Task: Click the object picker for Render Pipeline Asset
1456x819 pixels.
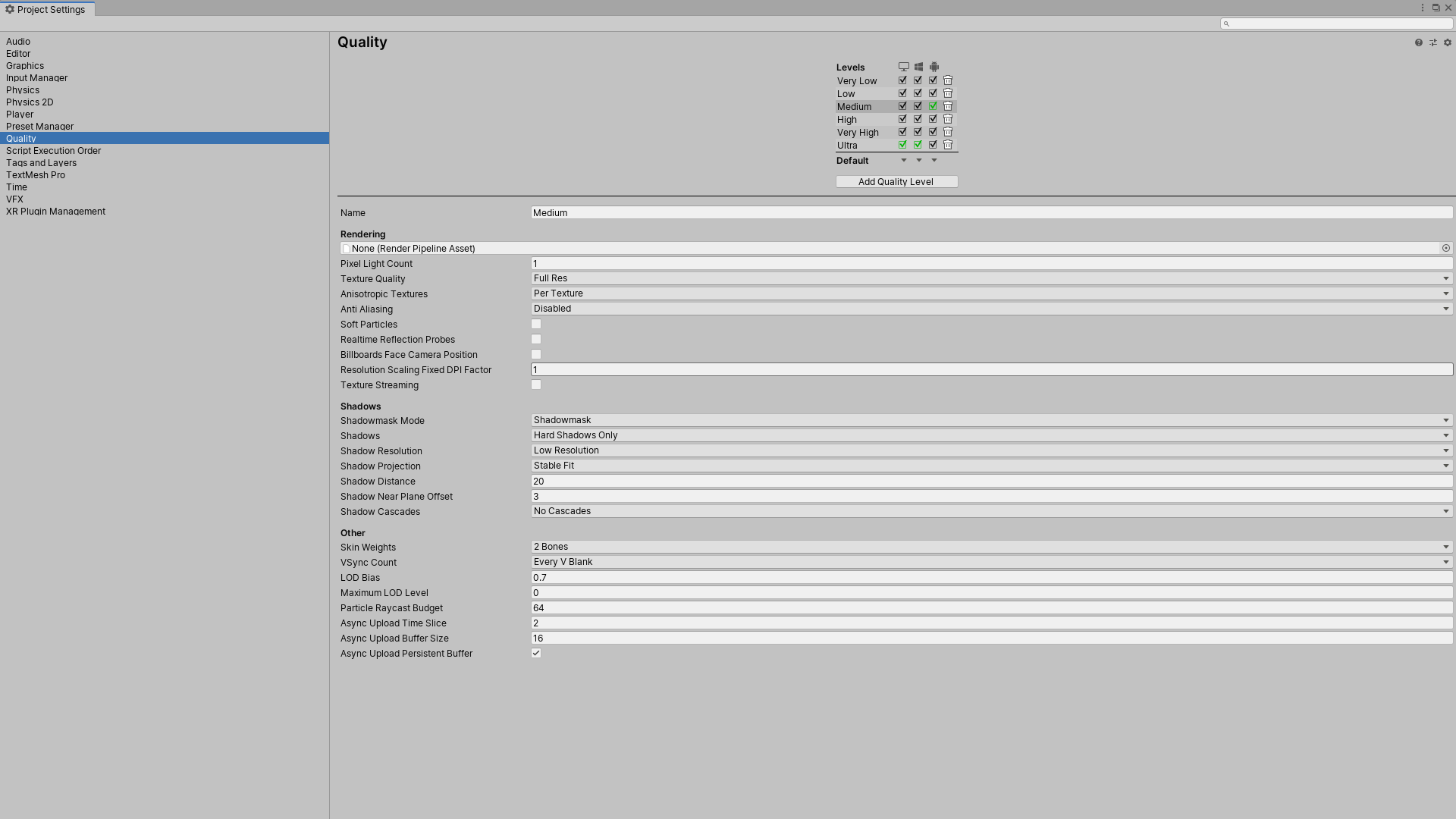Action: 1446,249
